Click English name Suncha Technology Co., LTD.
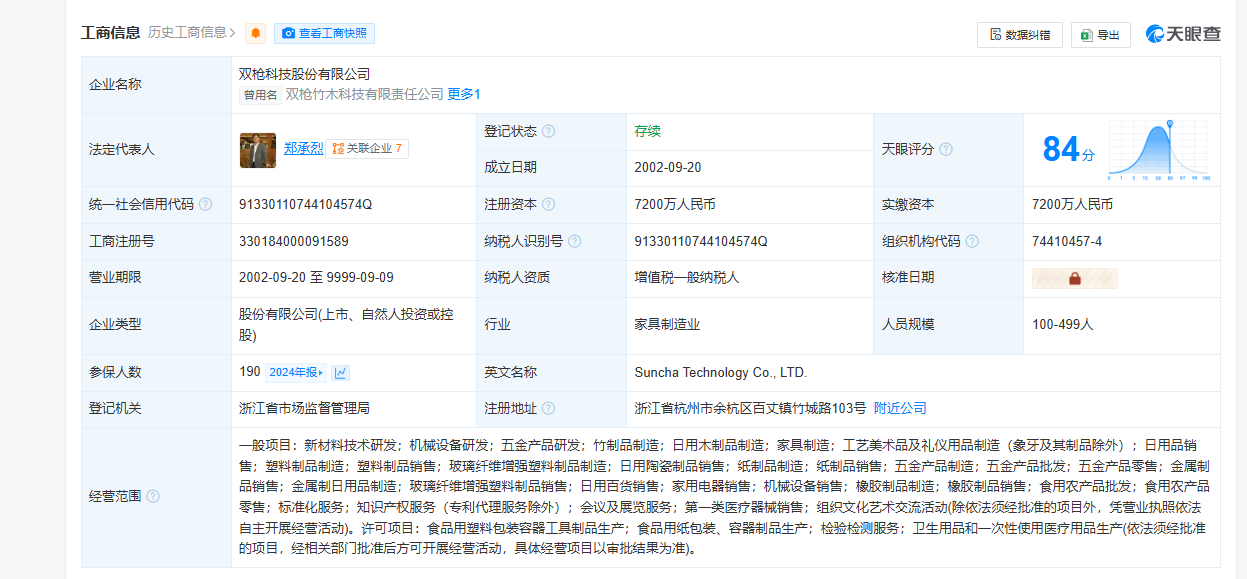Image resolution: width=1247 pixels, height=579 pixels. [x=720, y=372]
